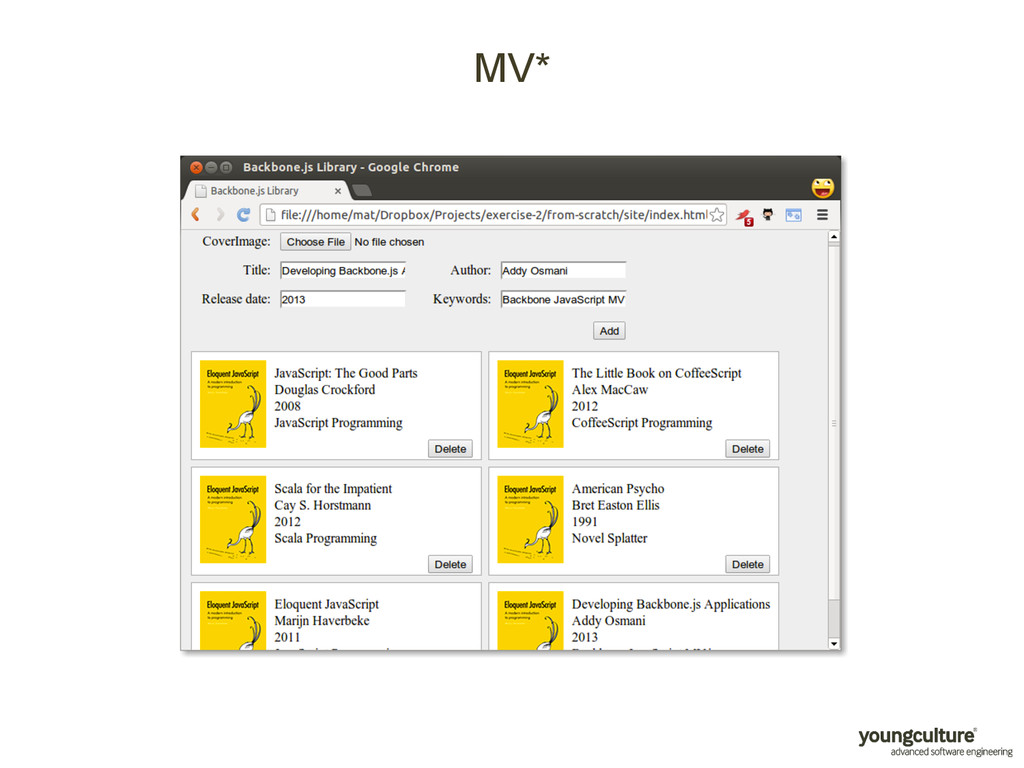Focus the Keywords input field
1024x768 pixels.
point(564,300)
